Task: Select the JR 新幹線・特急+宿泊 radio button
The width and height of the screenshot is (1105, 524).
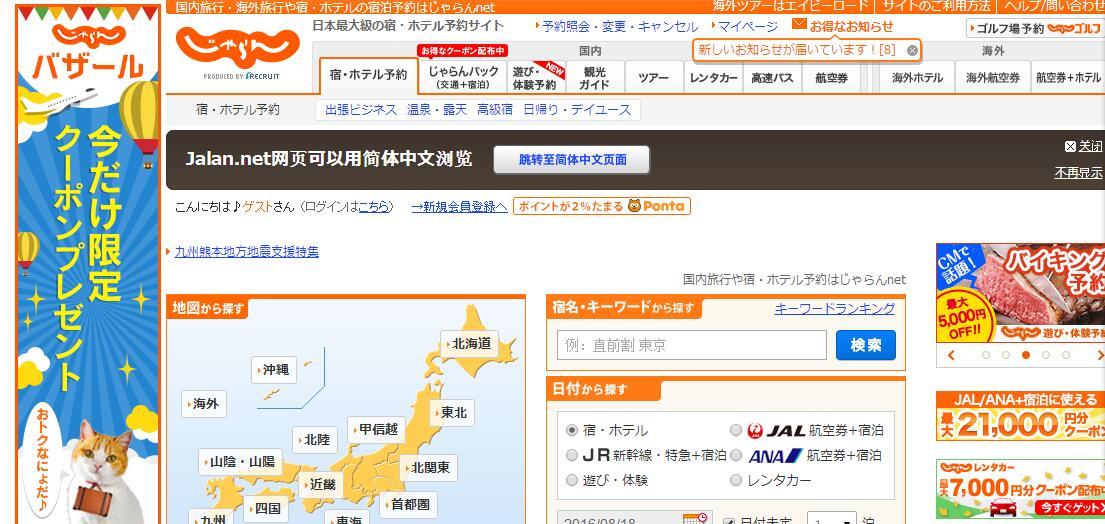Action: pyautogui.click(x=572, y=455)
